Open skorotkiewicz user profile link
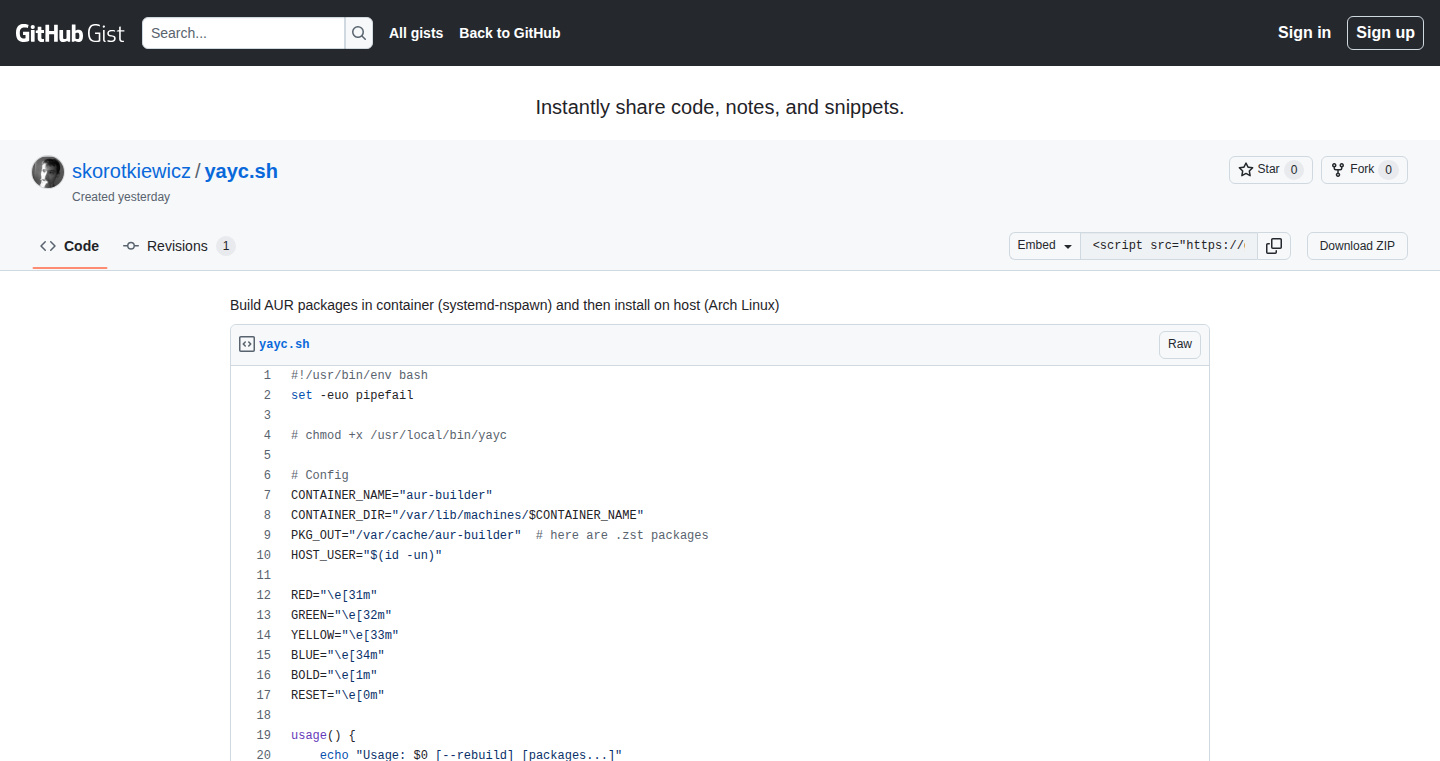This screenshot has height=761, width=1440. pyautogui.click(x=131, y=171)
